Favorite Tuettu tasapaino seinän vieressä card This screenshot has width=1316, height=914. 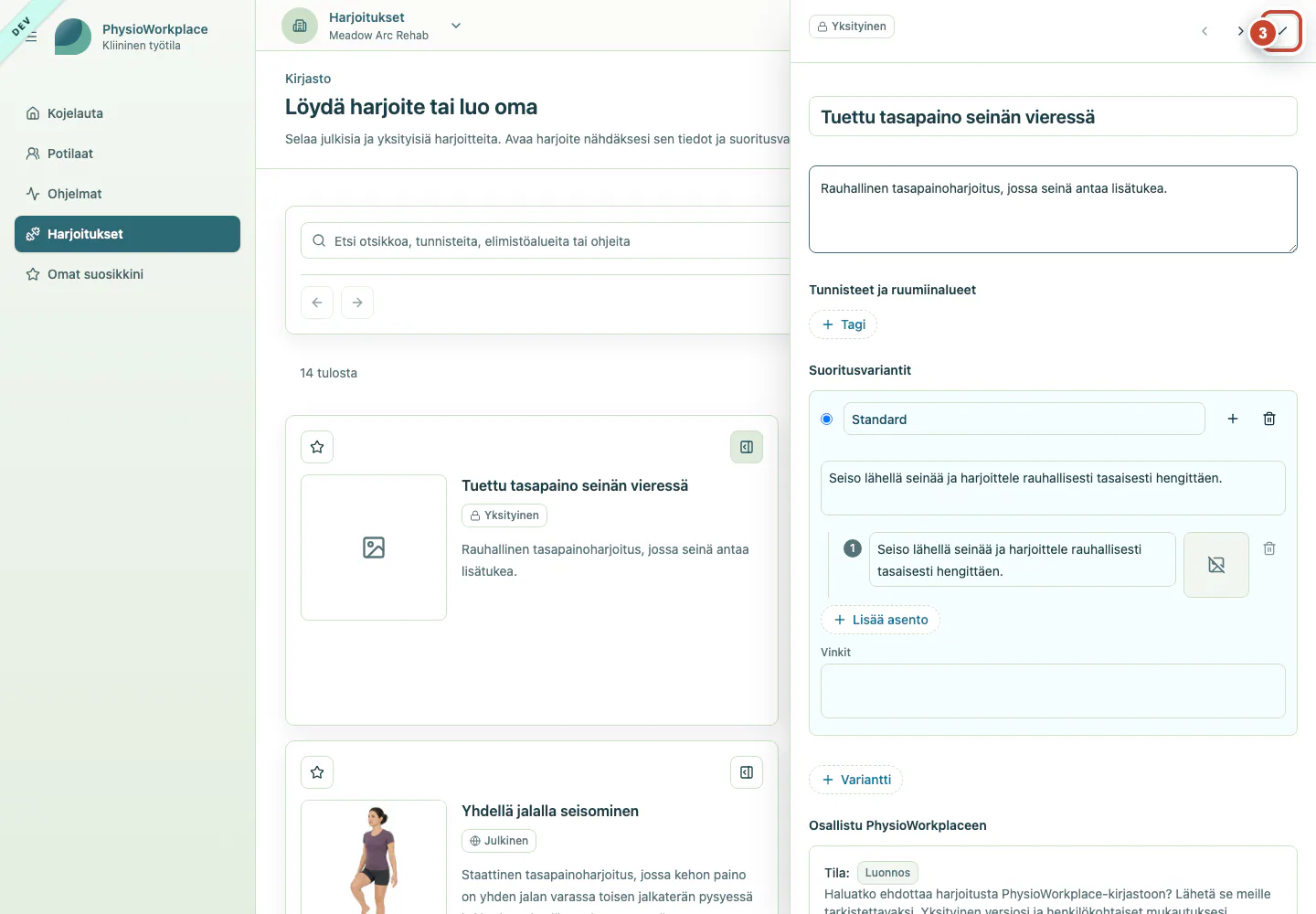(x=317, y=447)
